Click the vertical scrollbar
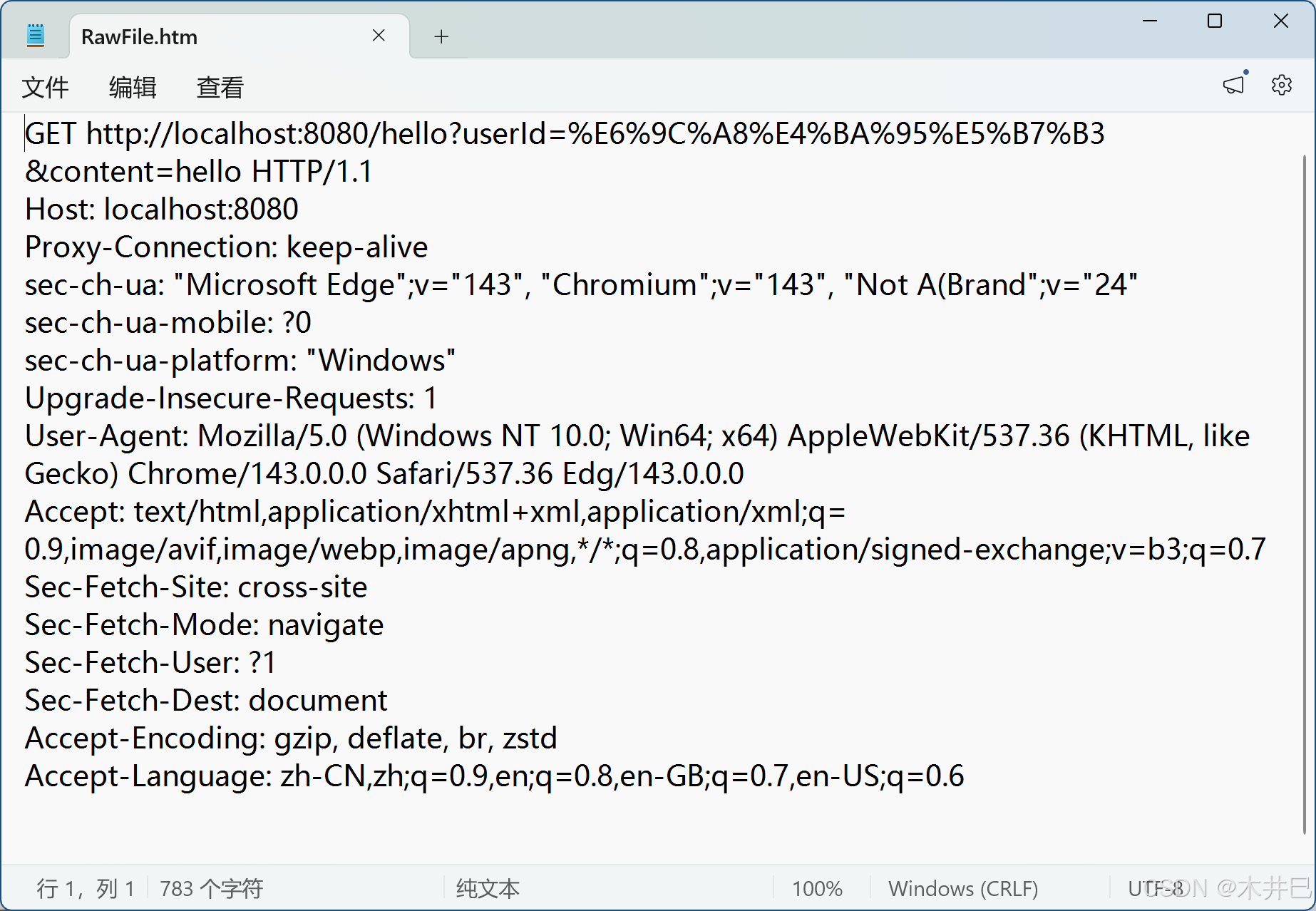This screenshot has height=911, width=1316. pos(1304,494)
